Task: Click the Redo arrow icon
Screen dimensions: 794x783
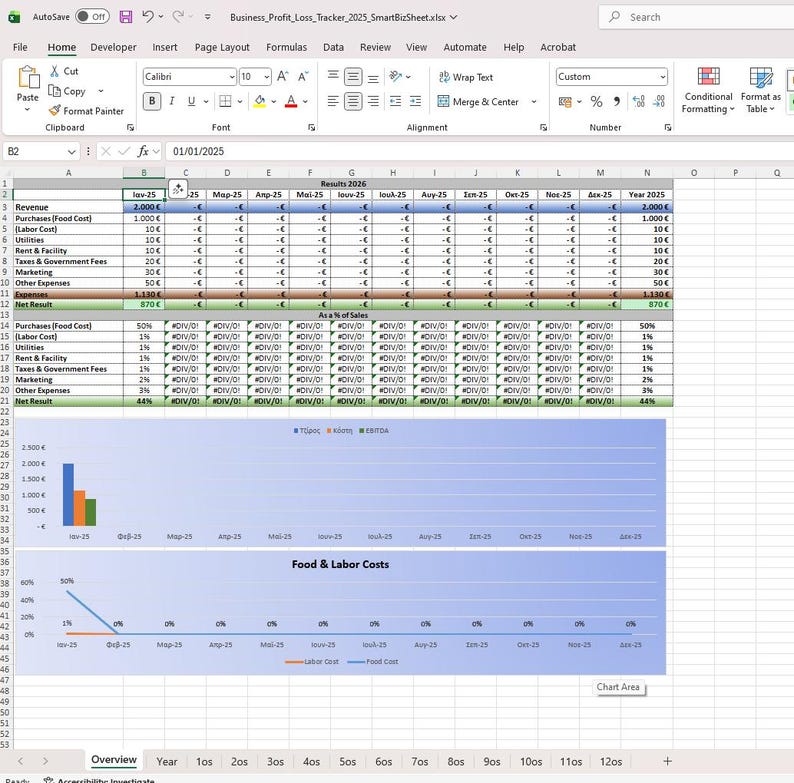Action: pos(178,17)
